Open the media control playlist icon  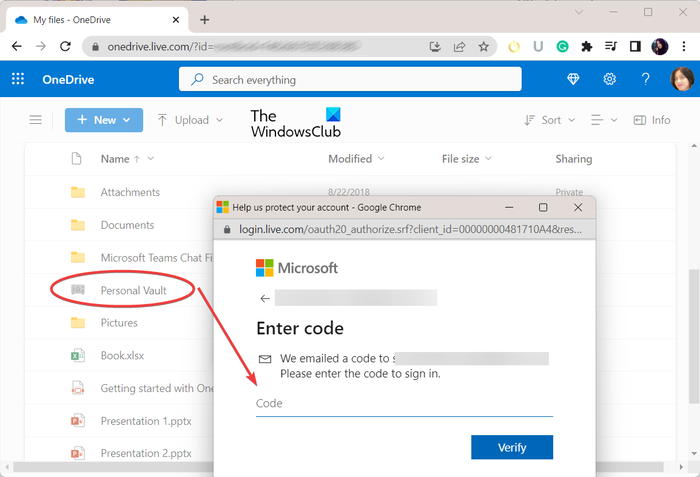pyautogui.click(x=611, y=46)
